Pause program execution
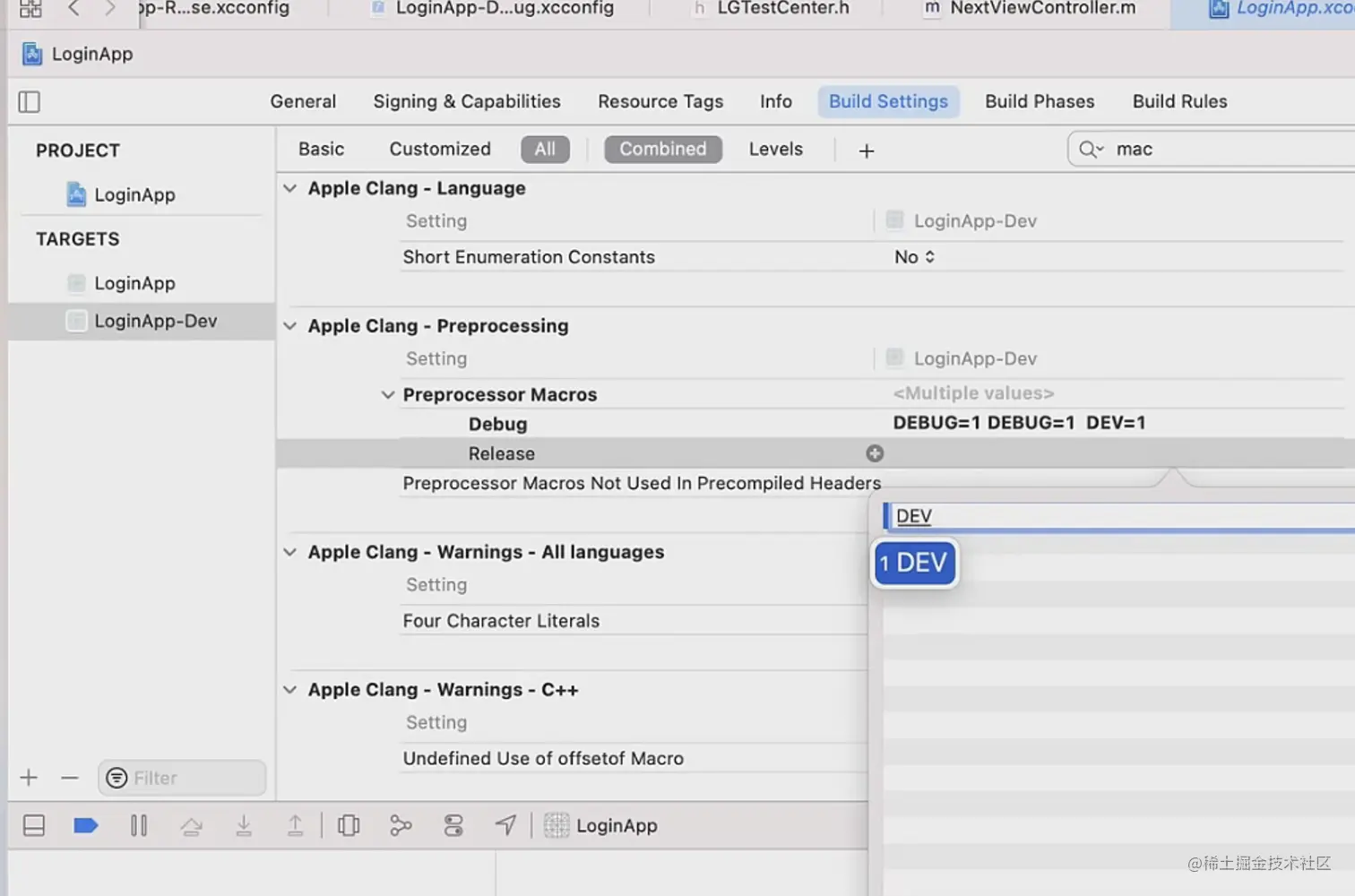The image size is (1355, 896). [139, 825]
